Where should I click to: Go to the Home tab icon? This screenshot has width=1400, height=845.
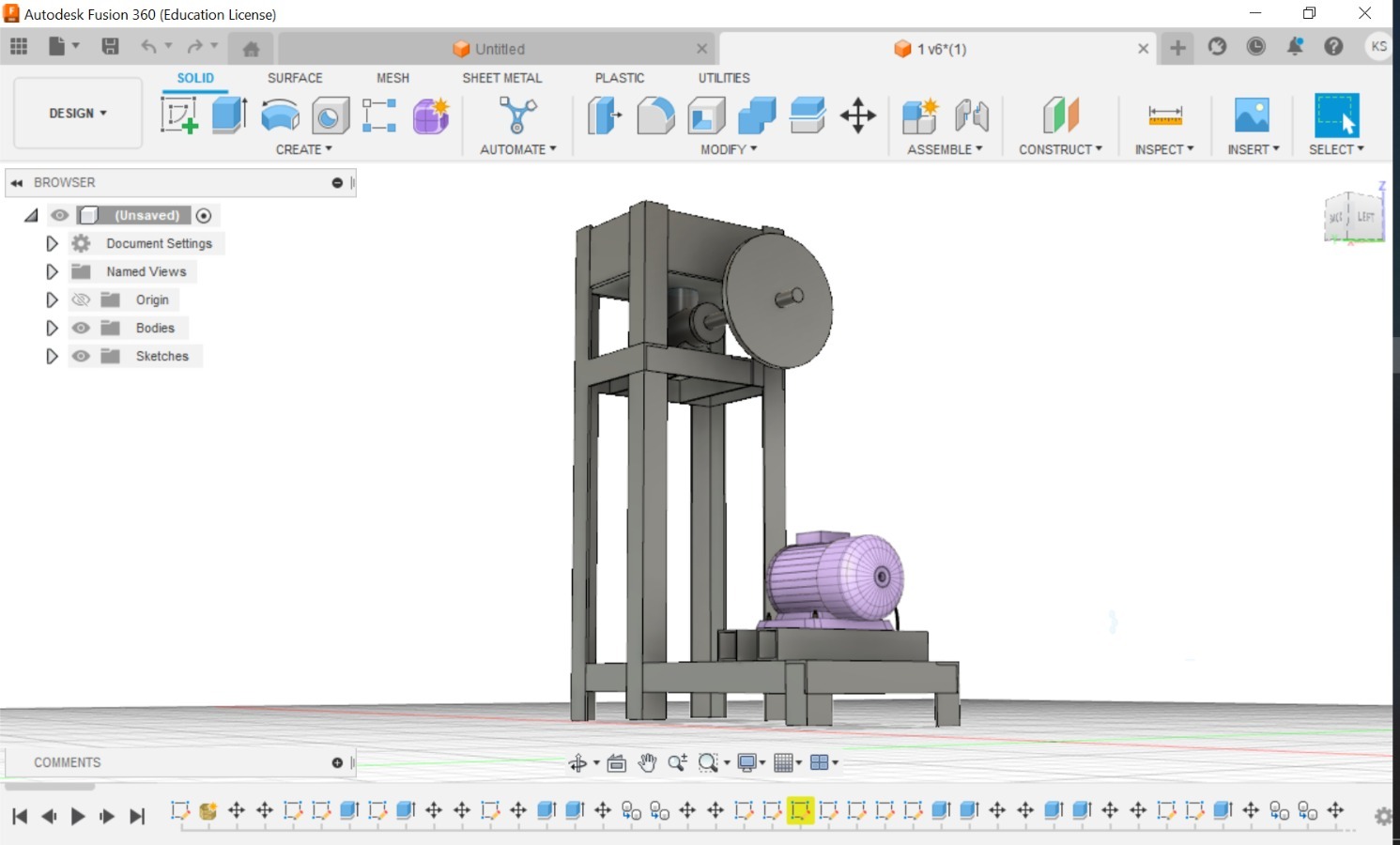[251, 49]
